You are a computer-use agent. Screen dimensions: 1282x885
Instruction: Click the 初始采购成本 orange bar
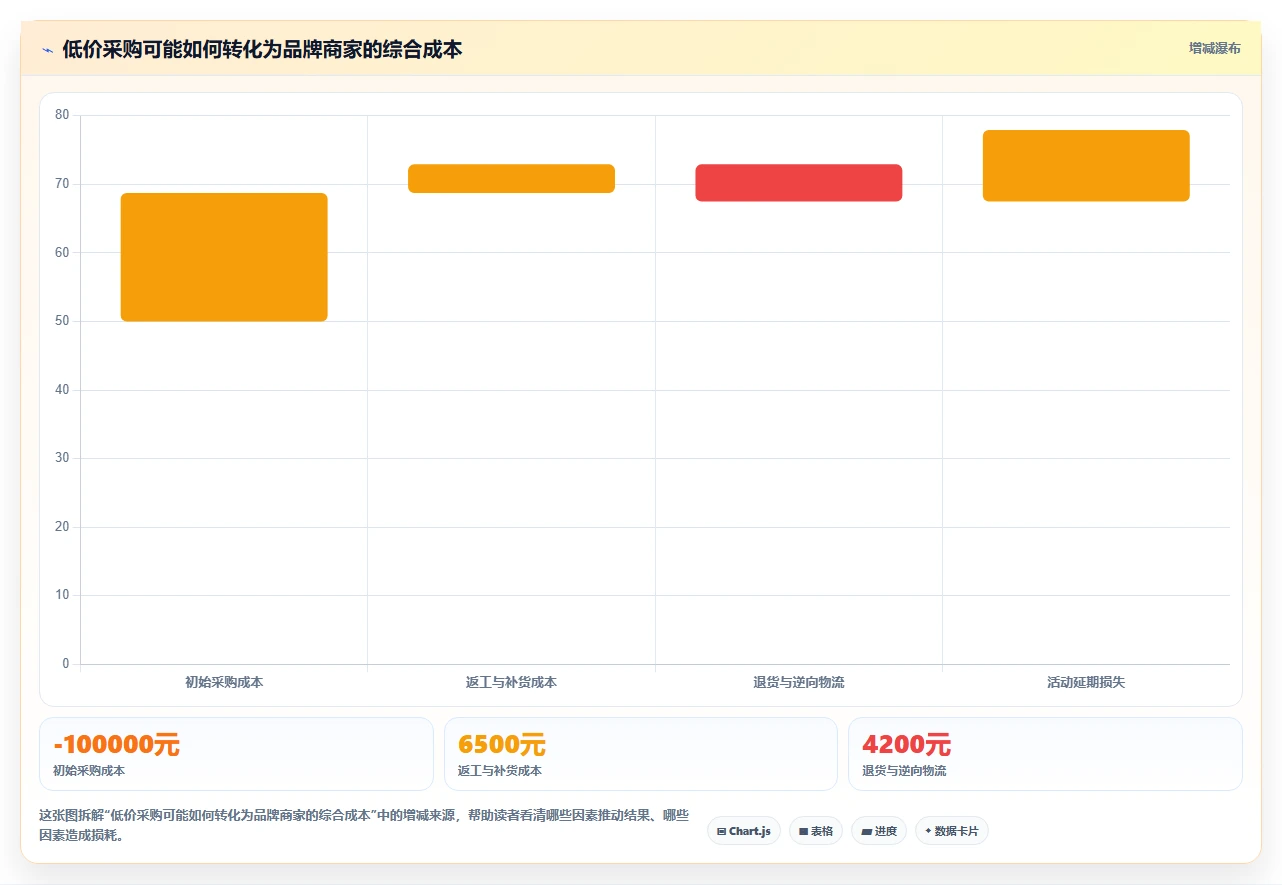point(224,257)
